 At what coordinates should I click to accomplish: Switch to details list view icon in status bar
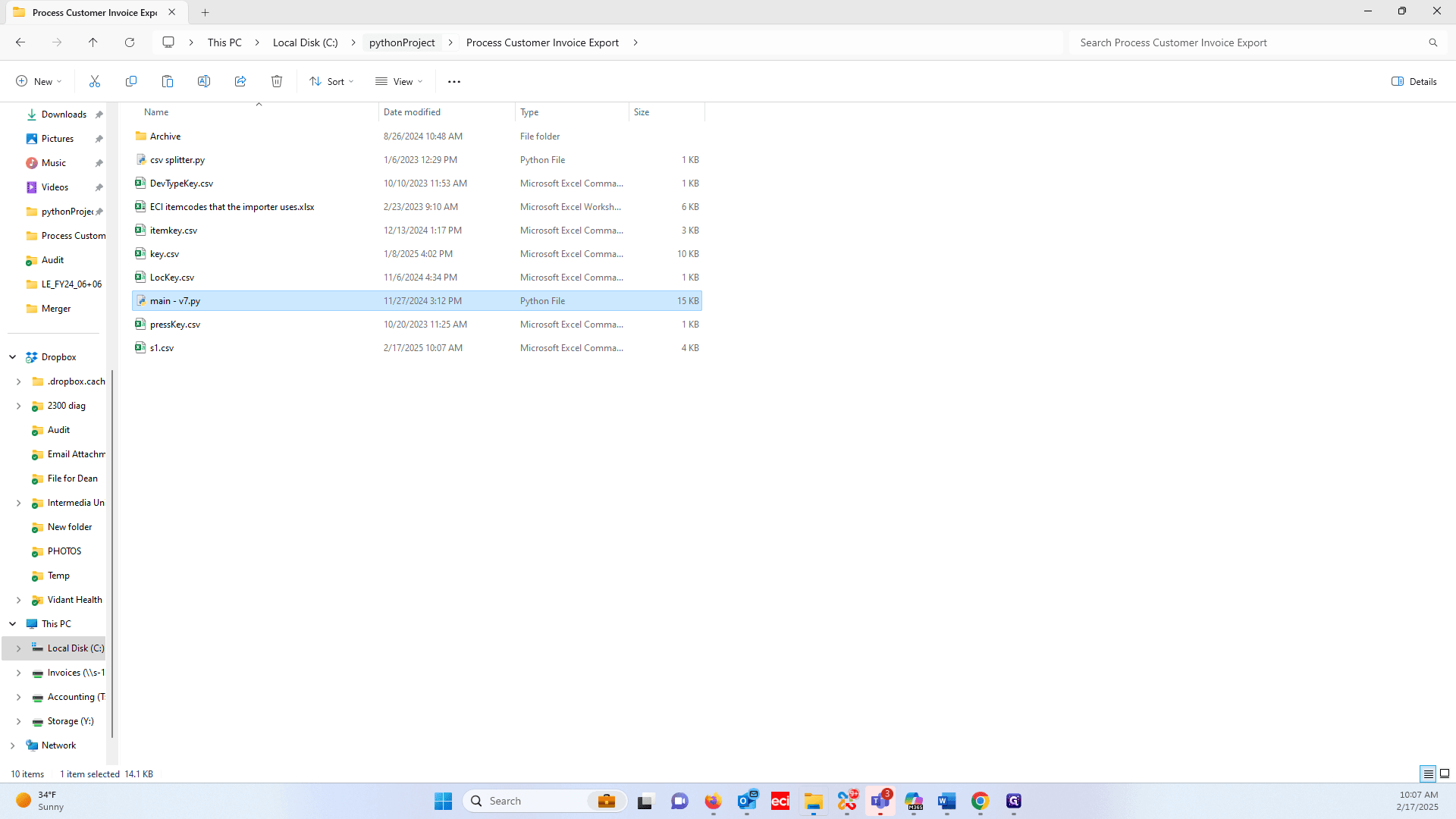tap(1428, 773)
